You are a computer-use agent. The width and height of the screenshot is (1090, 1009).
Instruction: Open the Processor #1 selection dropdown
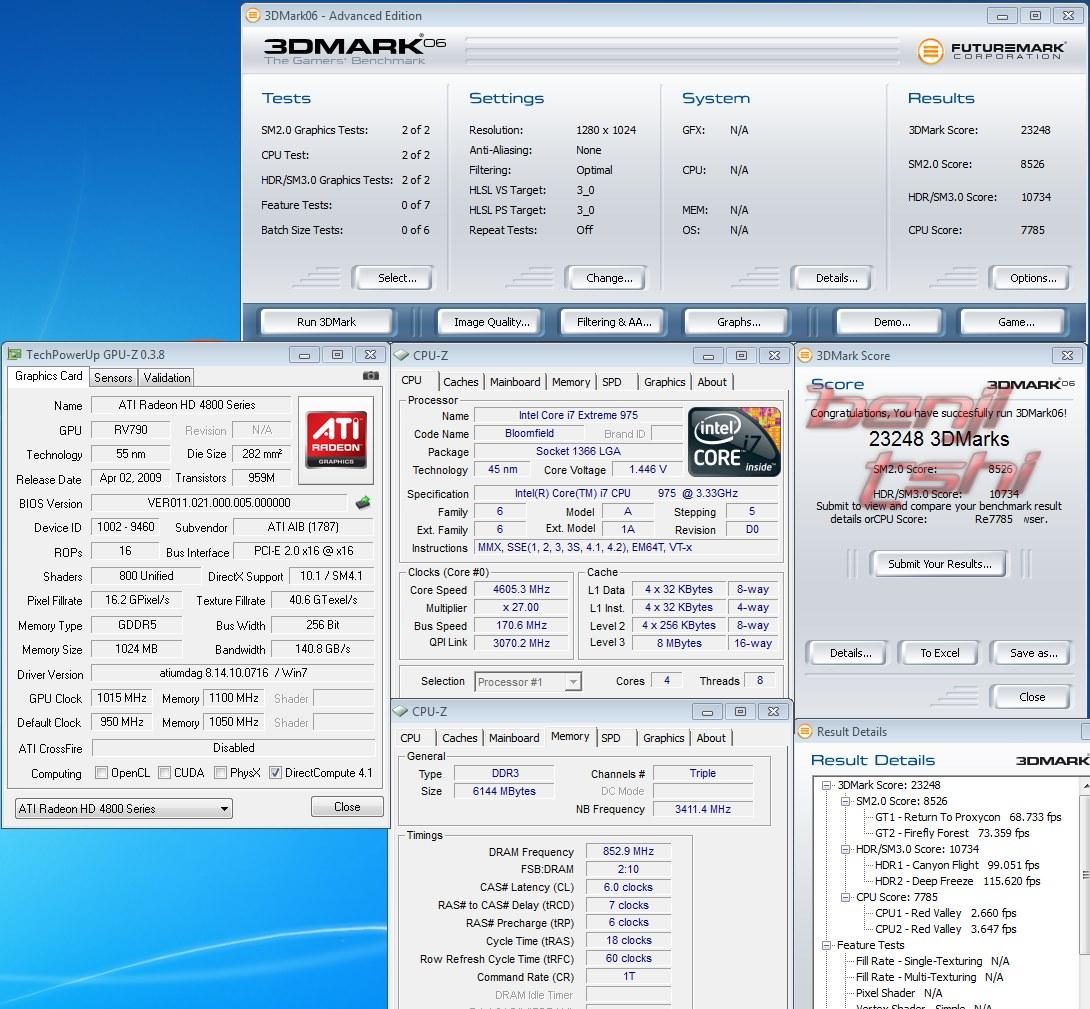click(x=528, y=681)
